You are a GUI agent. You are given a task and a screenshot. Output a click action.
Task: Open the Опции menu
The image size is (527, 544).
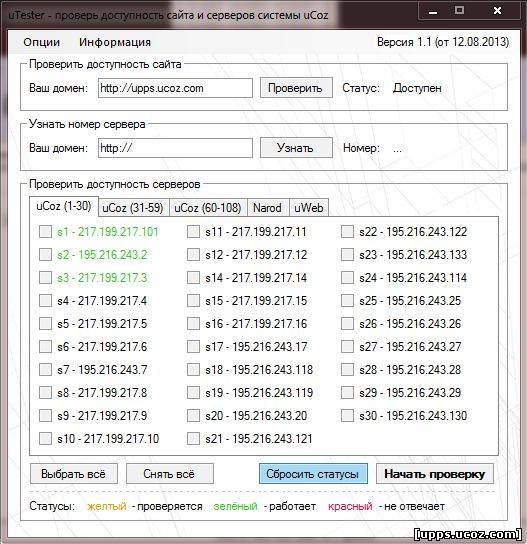[42, 42]
